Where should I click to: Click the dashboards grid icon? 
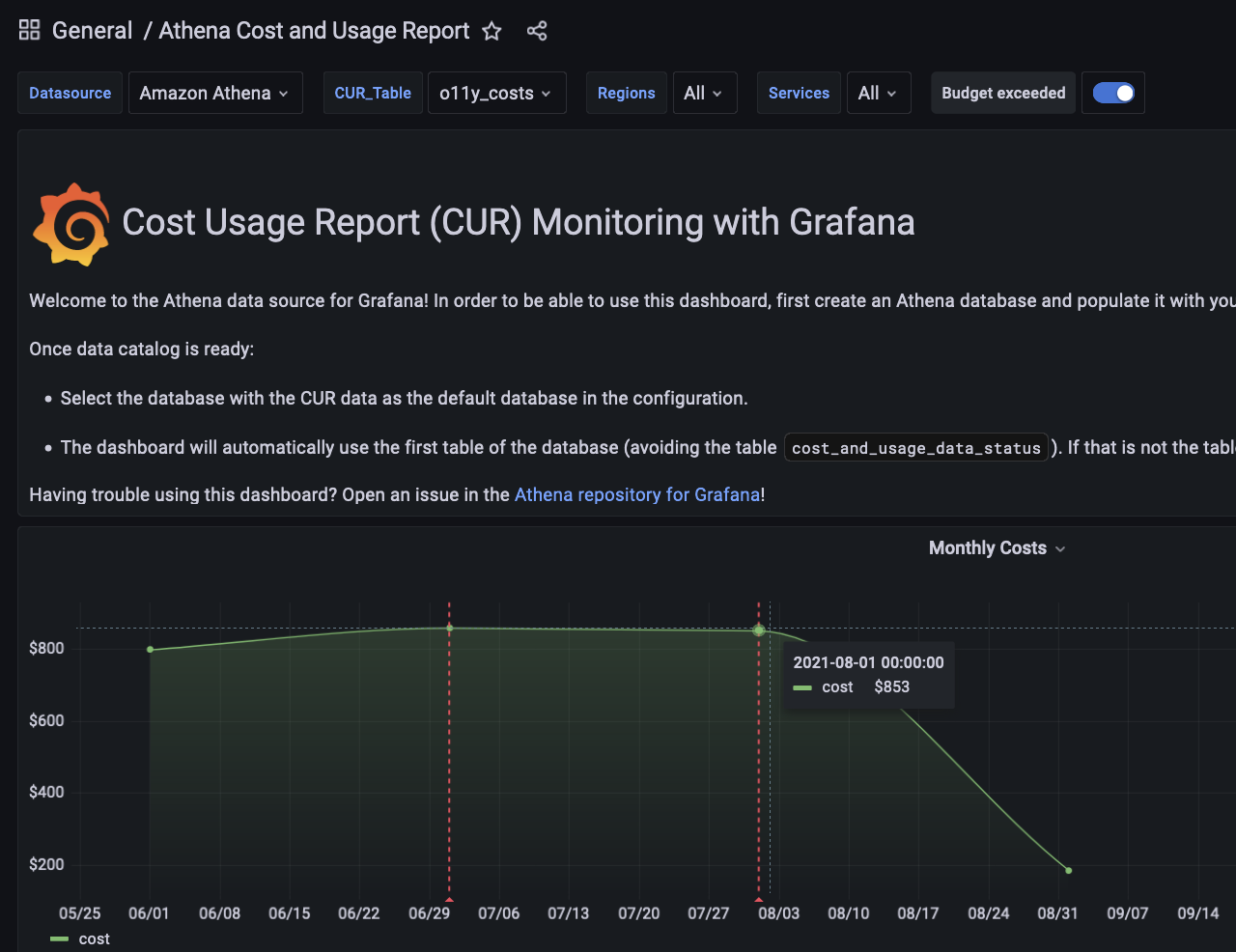point(30,31)
